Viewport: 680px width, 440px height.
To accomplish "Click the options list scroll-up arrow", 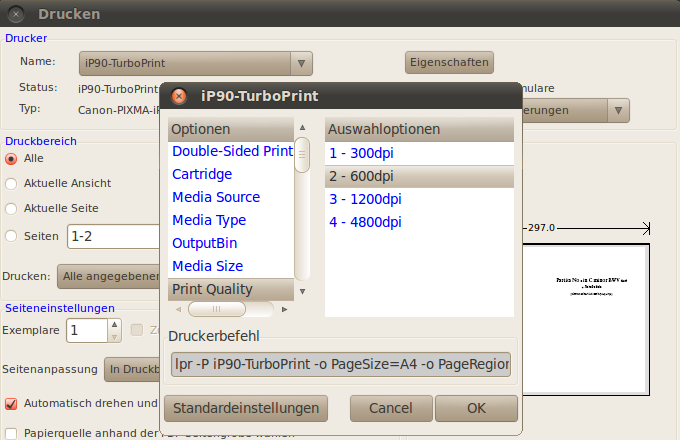I will point(302,129).
